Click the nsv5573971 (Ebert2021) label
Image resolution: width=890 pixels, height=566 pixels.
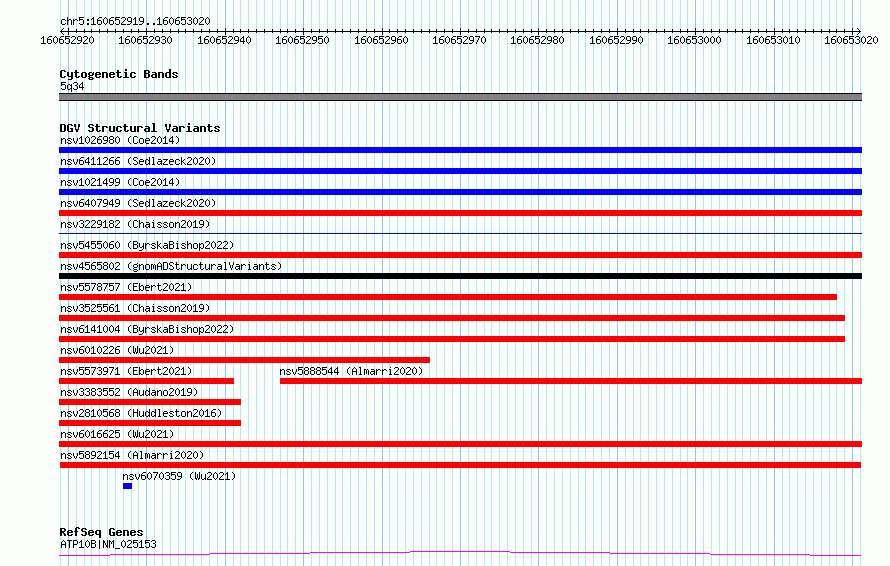126,371
